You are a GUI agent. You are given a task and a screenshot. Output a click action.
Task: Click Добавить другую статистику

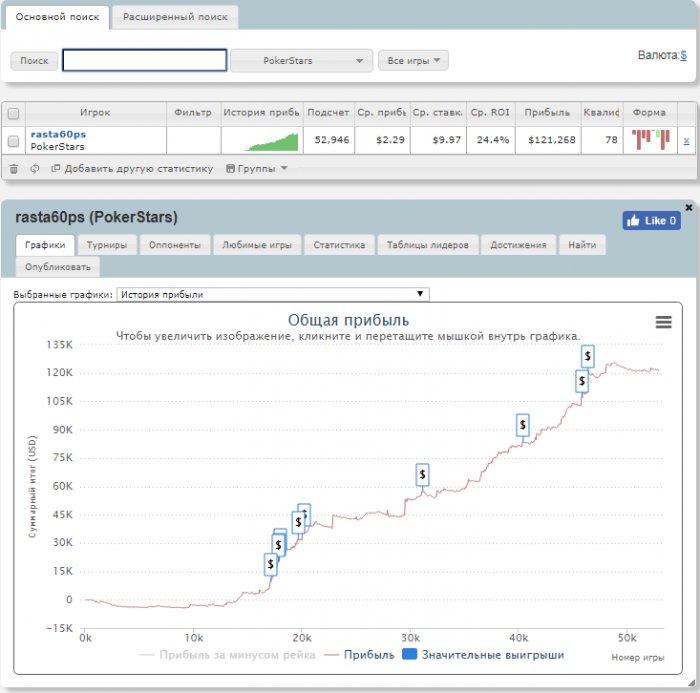132,169
